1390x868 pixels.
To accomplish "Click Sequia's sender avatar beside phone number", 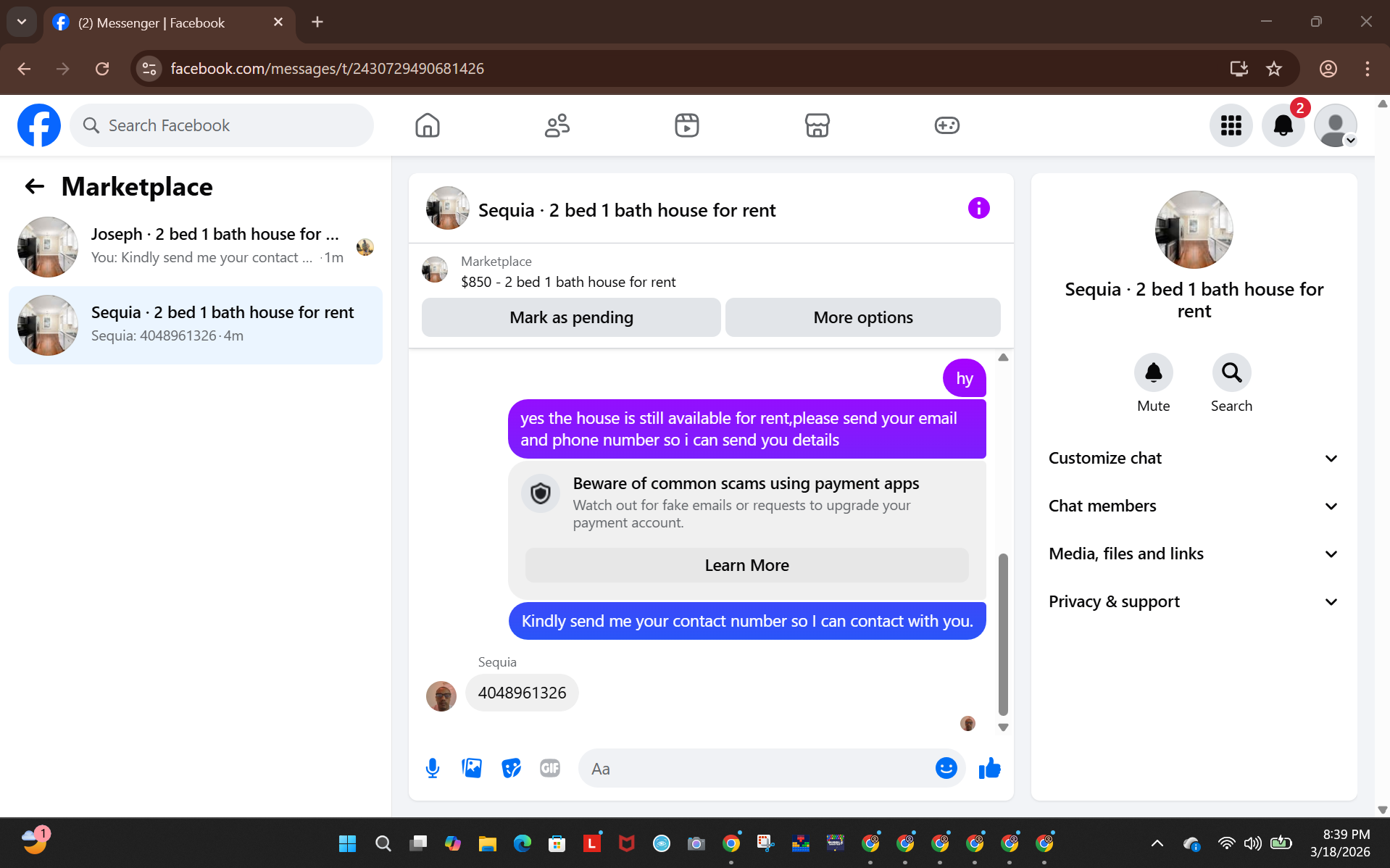I will point(441,696).
